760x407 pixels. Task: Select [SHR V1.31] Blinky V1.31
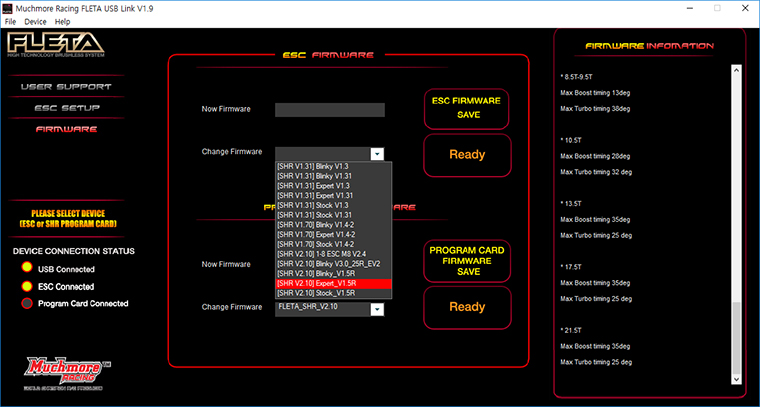tap(333, 176)
